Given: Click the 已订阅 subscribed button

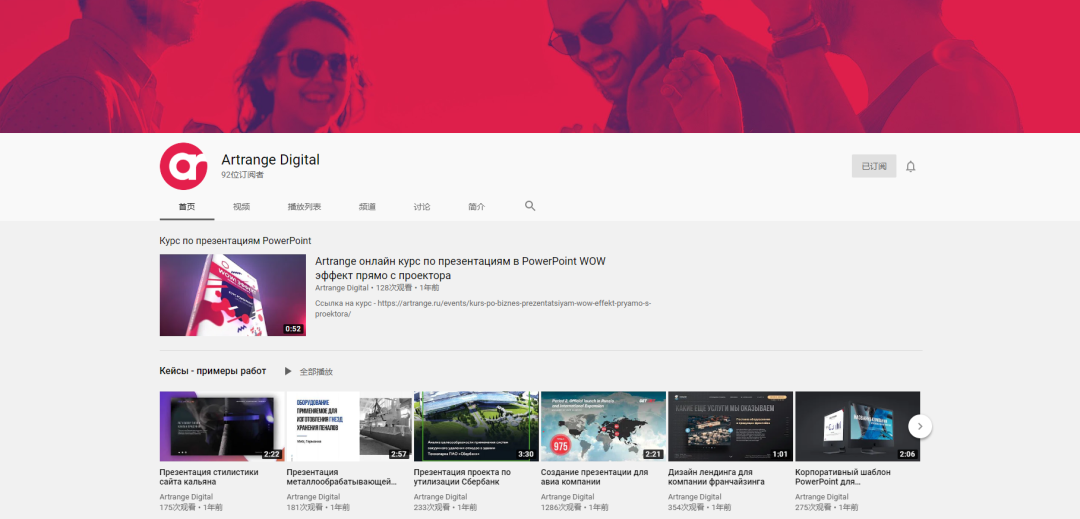Looking at the screenshot, I should [x=874, y=166].
